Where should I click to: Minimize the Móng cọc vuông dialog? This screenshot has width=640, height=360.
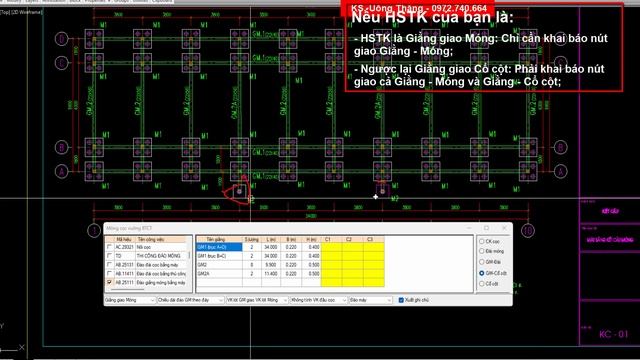(x=469, y=228)
